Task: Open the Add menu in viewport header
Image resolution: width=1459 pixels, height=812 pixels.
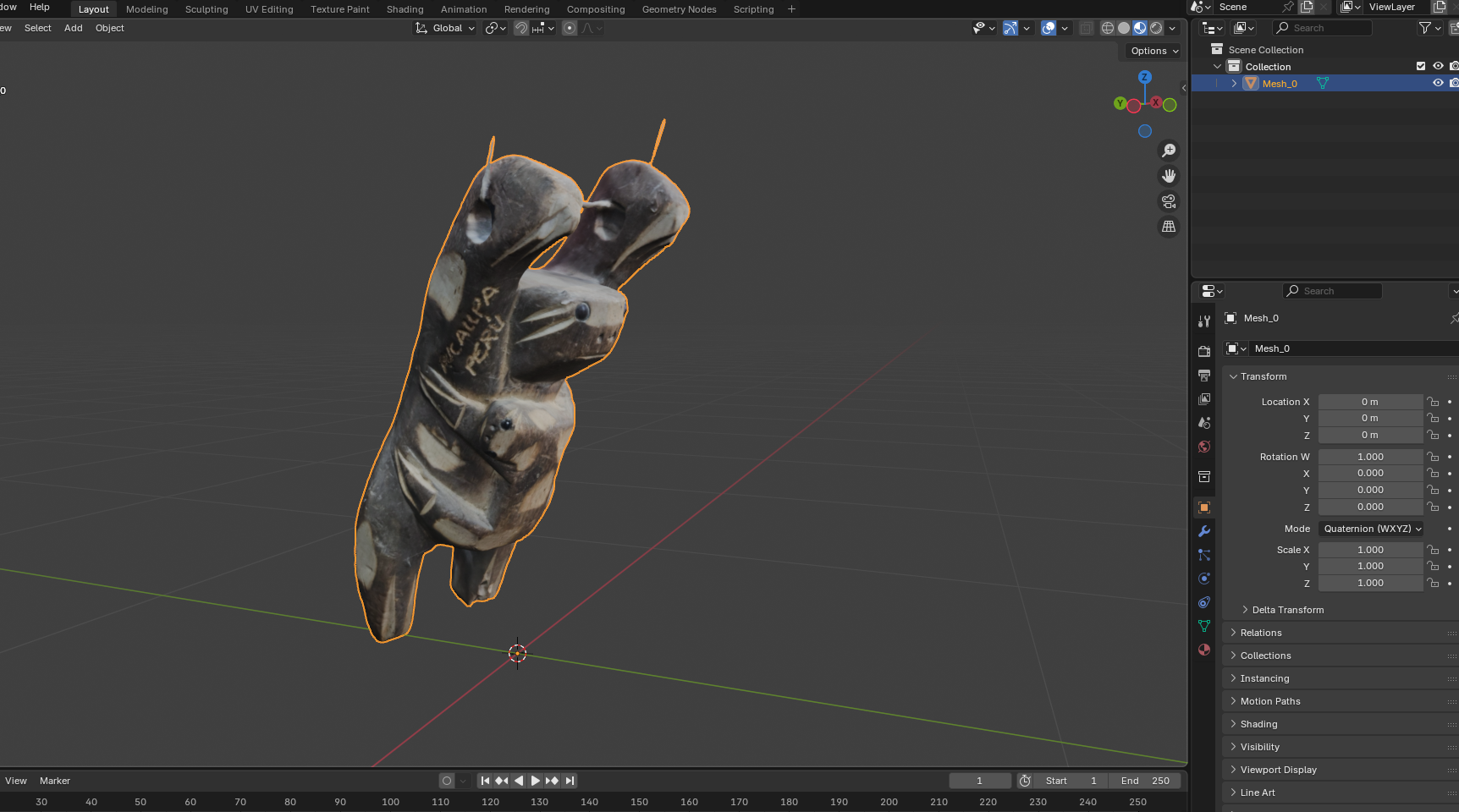Action: coord(74,28)
